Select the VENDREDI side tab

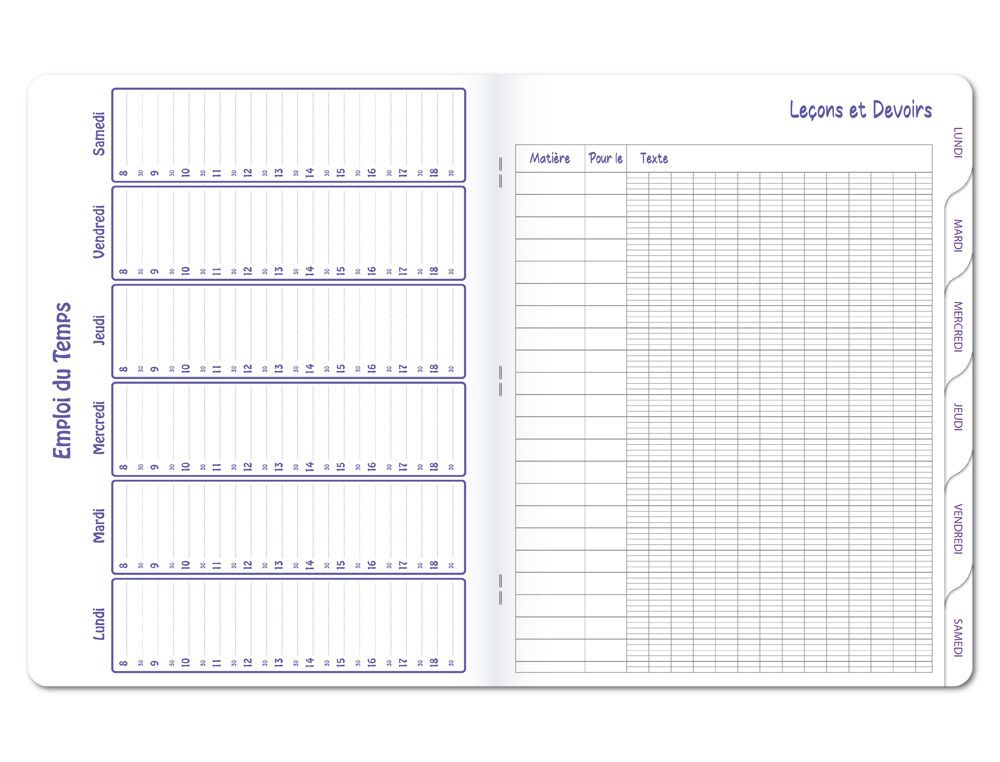[957, 529]
